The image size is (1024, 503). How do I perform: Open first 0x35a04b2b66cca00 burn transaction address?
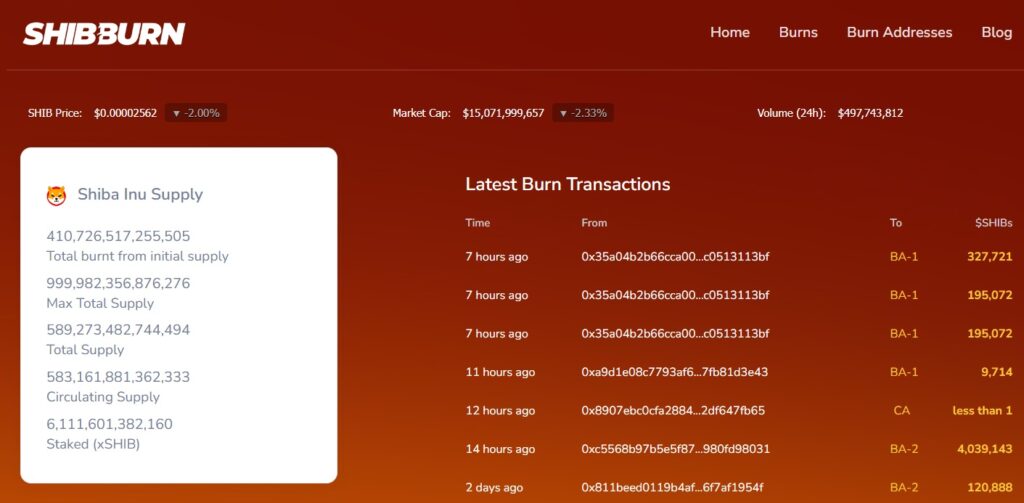pyautogui.click(x=675, y=257)
